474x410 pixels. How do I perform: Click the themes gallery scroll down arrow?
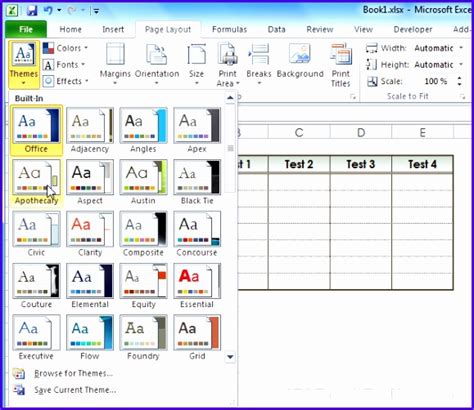[230, 357]
